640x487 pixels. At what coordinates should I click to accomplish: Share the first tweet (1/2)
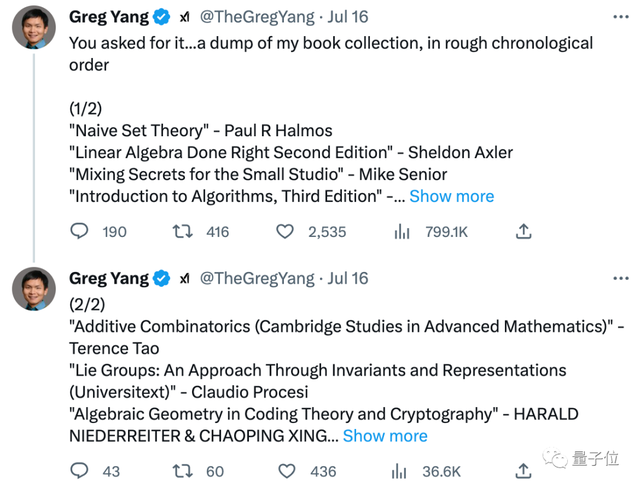523,232
